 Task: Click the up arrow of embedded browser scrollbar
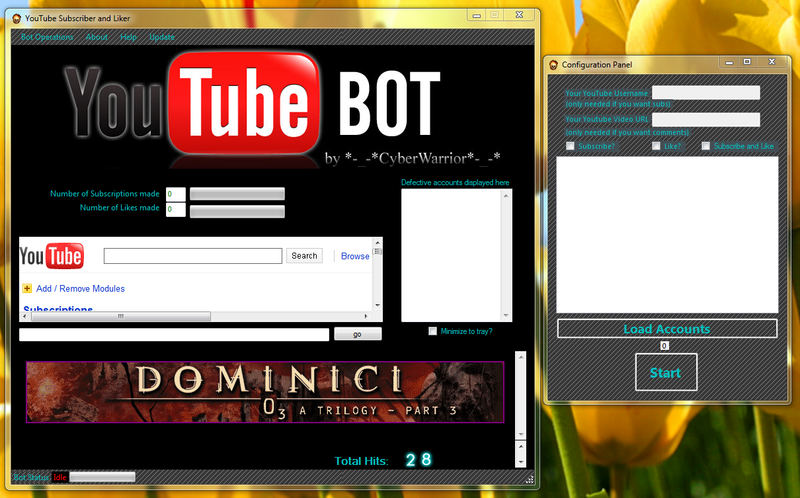(378, 243)
